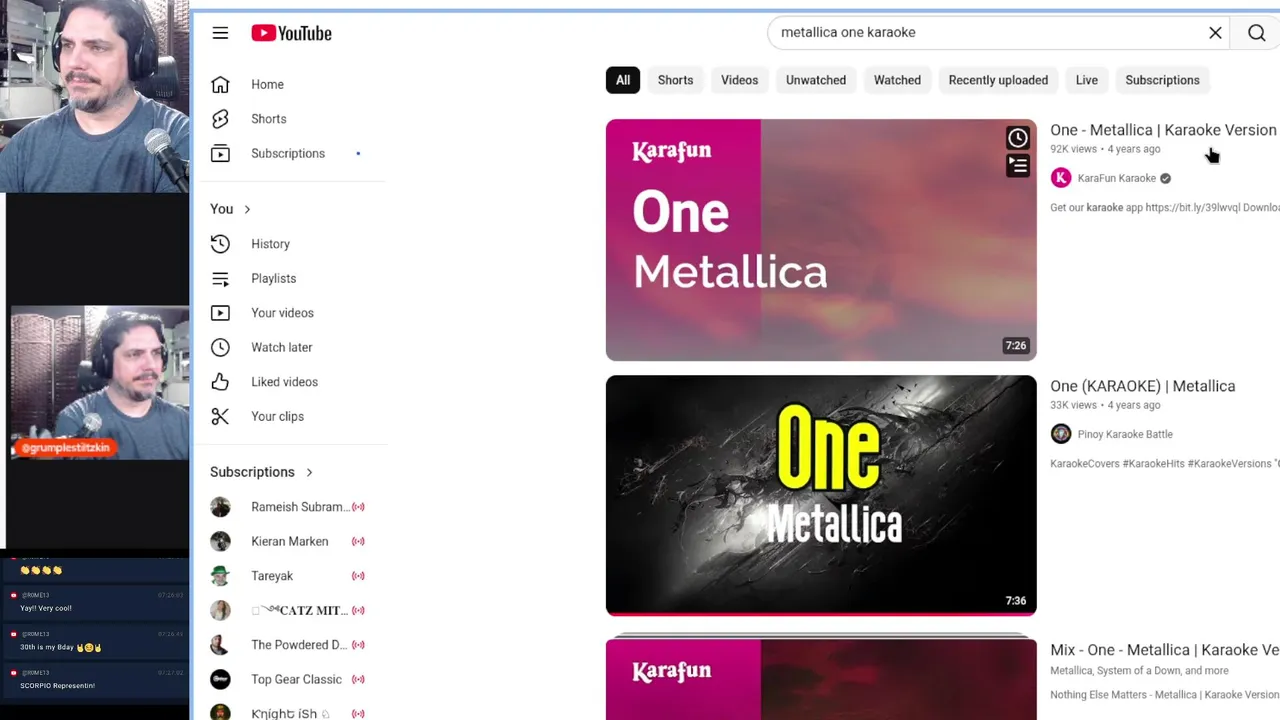The width and height of the screenshot is (1280, 720).
Task: Filter by Live
Action: coord(1087,80)
